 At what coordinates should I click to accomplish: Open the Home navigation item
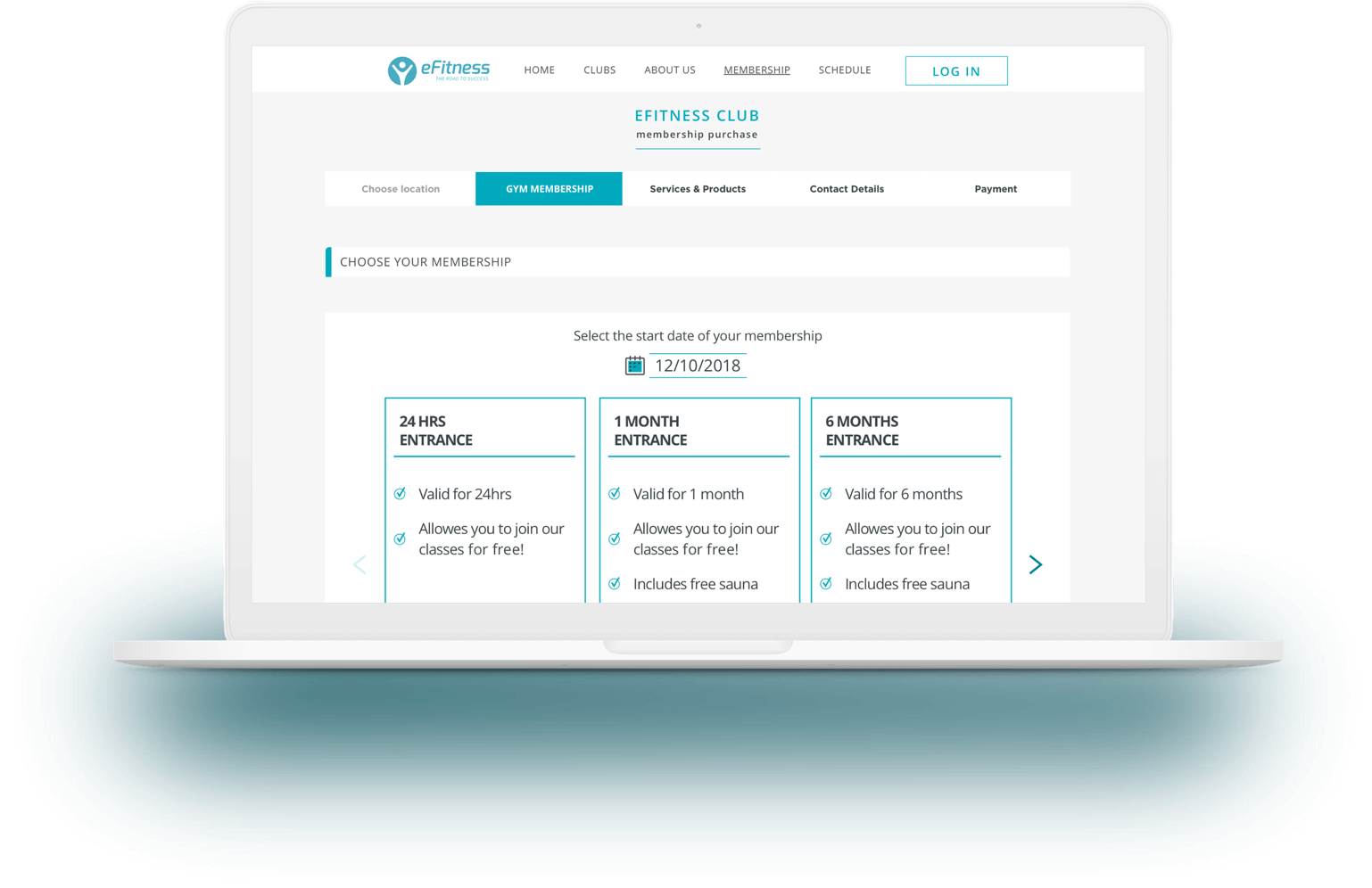[x=539, y=70]
